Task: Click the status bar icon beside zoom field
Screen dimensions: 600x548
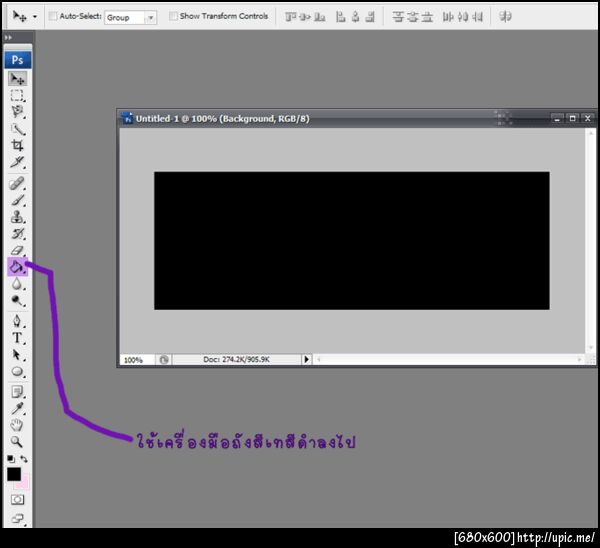Action: (x=164, y=360)
